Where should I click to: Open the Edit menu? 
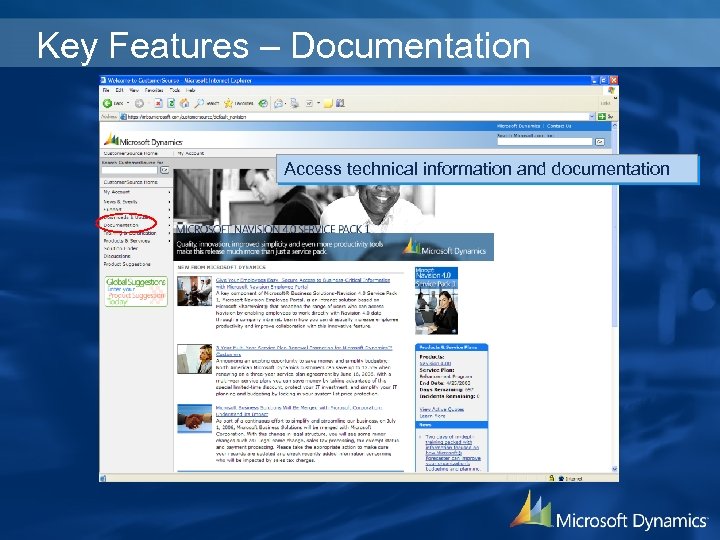pyautogui.click(x=120, y=90)
